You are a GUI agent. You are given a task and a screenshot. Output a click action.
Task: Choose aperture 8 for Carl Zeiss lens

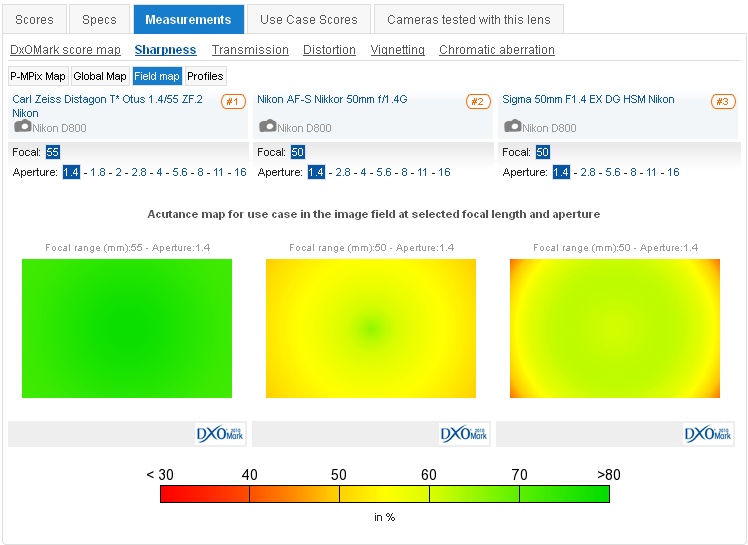click(x=200, y=172)
